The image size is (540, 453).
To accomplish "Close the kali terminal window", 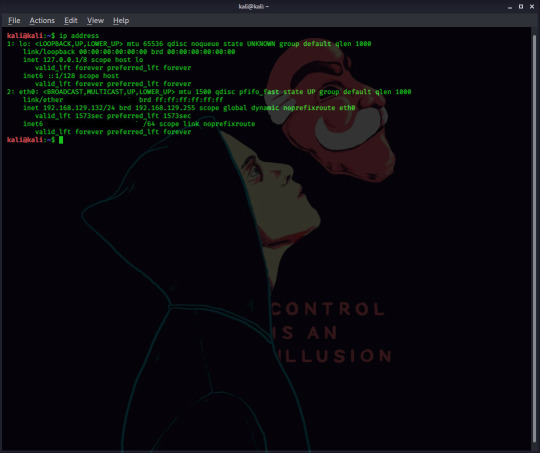I will (532, 7).
